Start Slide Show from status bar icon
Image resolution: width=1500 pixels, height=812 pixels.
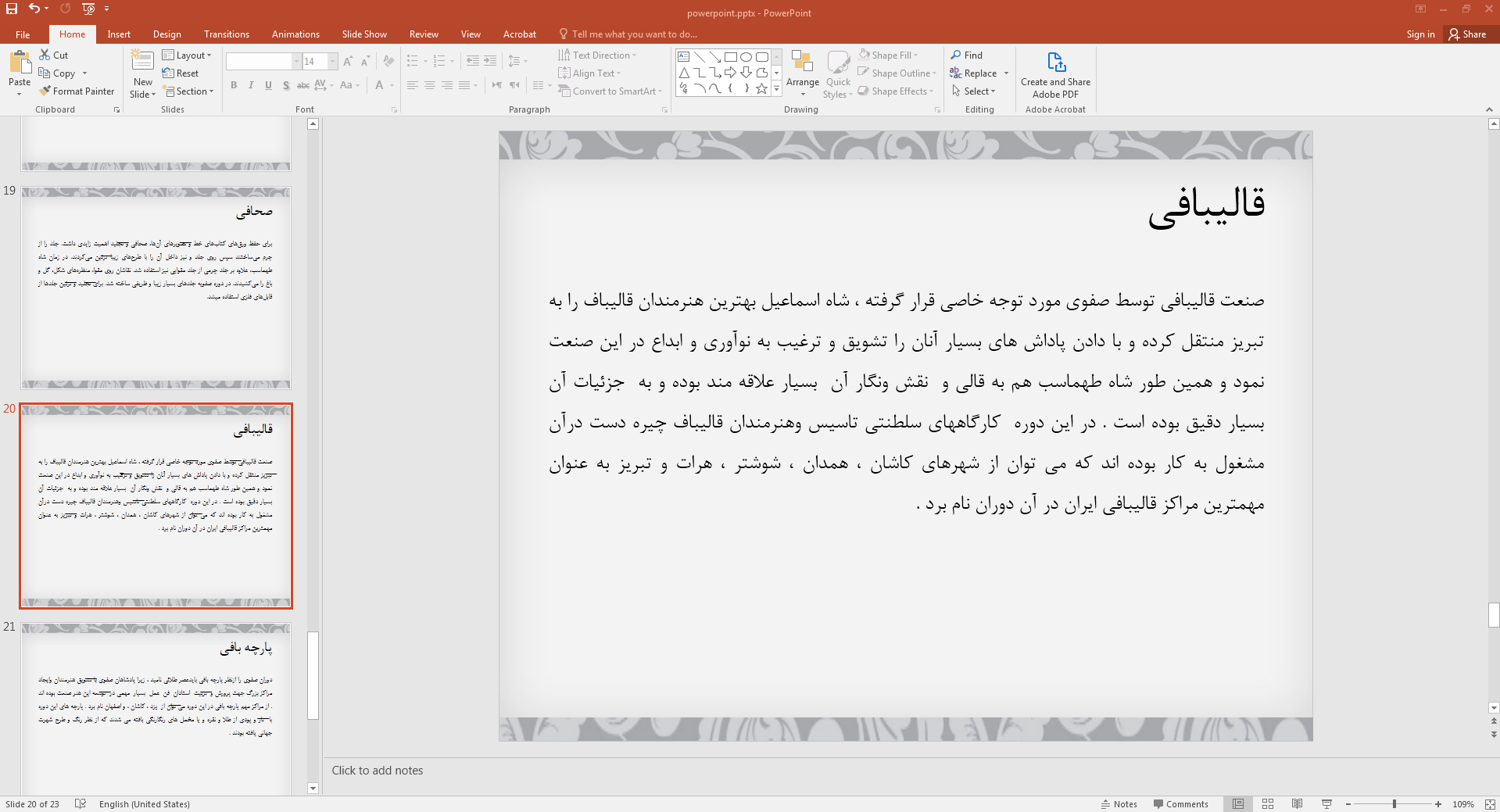tap(1326, 803)
